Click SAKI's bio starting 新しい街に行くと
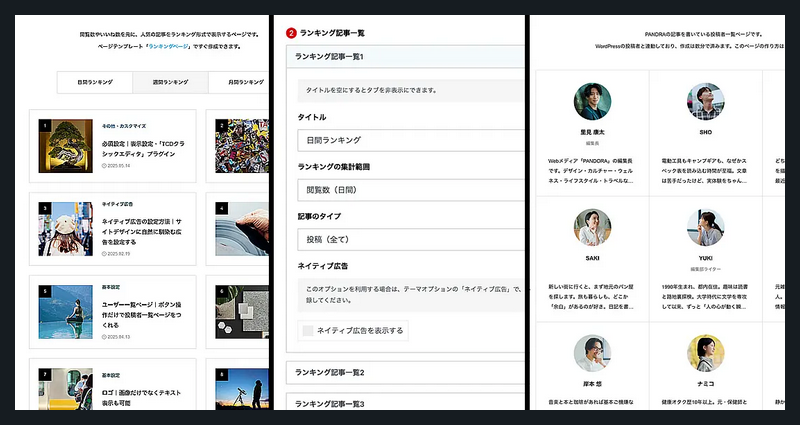The width and height of the screenshot is (800, 425). (592, 297)
